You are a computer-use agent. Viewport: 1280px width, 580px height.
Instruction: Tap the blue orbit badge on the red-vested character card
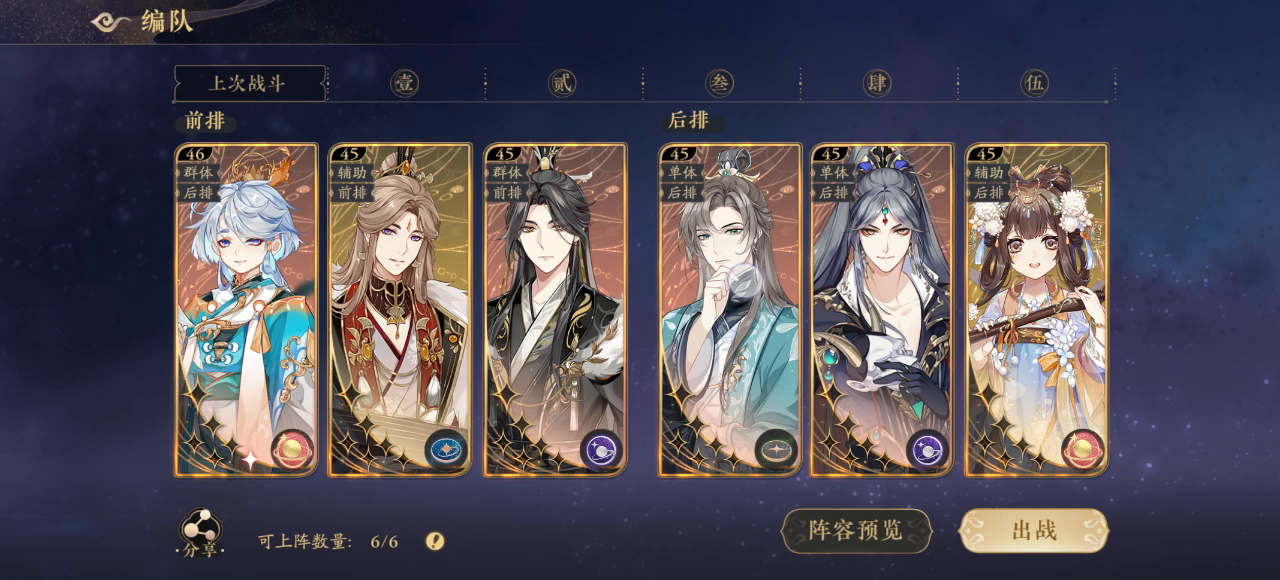click(446, 450)
